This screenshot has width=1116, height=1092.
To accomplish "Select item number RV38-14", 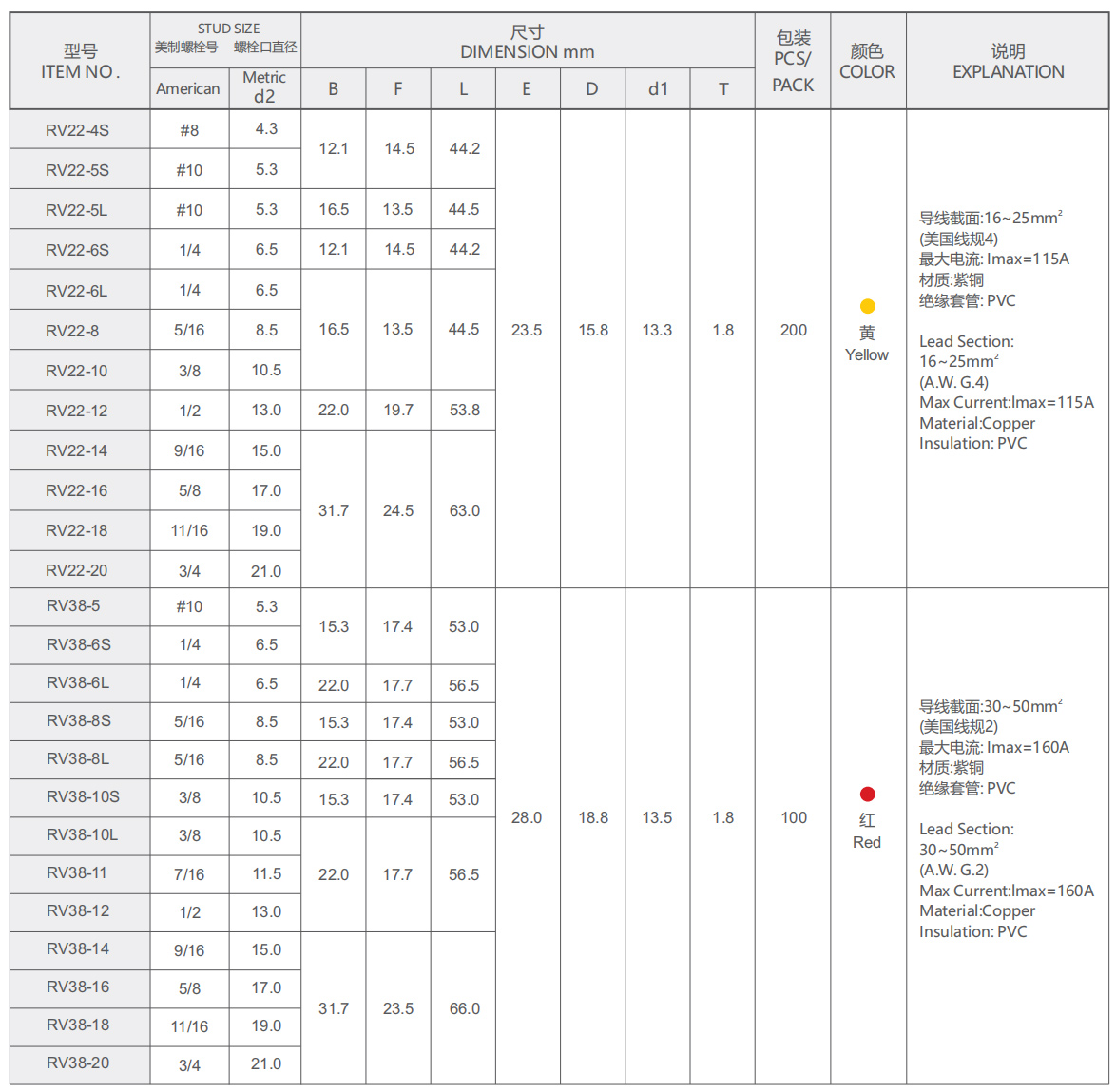I will pos(78,949).
